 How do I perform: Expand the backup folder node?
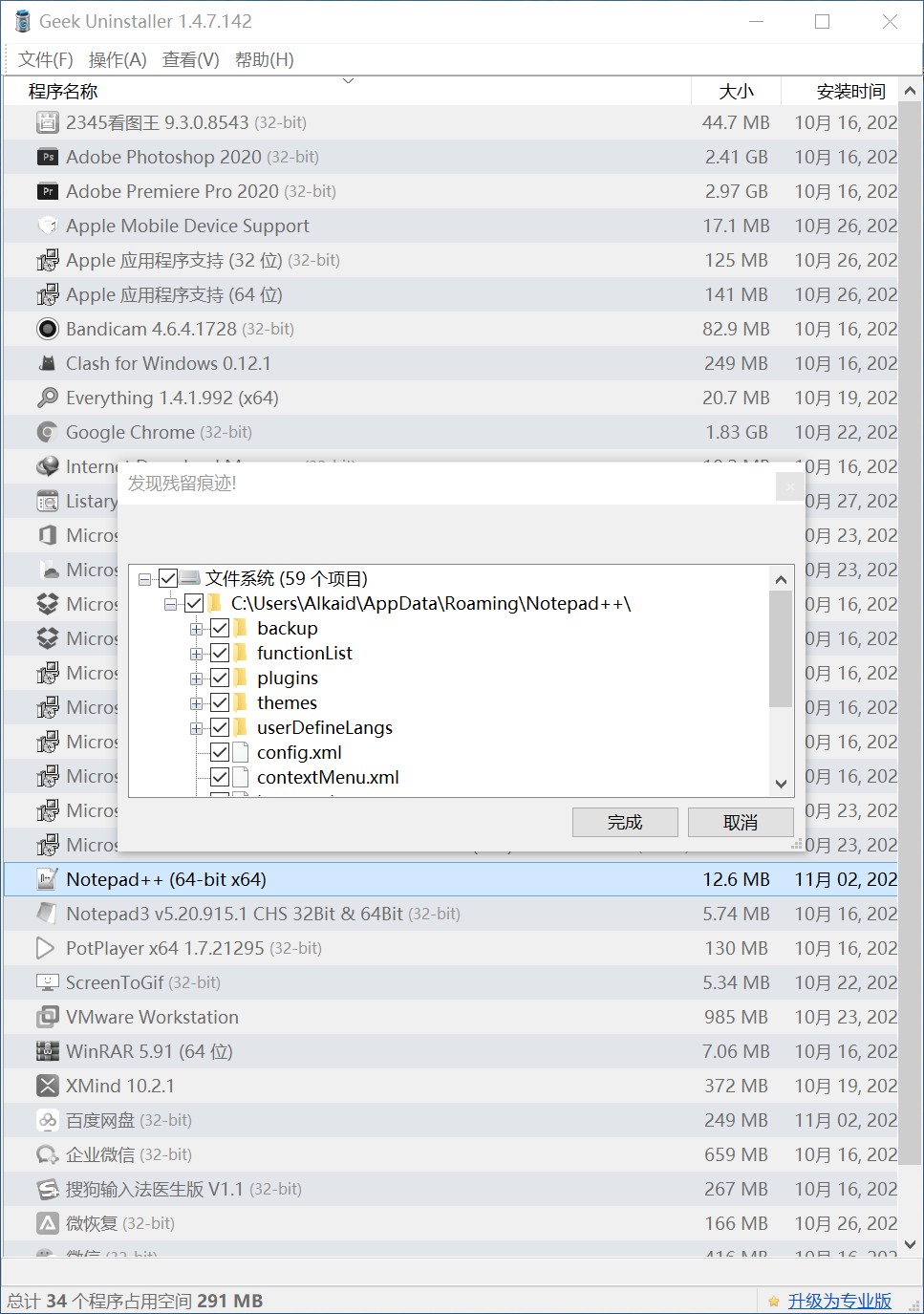196,629
